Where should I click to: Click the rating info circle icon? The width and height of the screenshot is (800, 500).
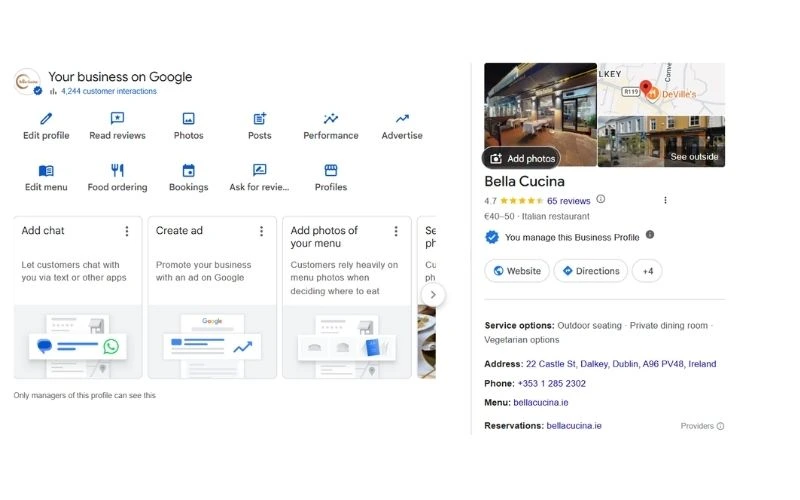pos(601,199)
